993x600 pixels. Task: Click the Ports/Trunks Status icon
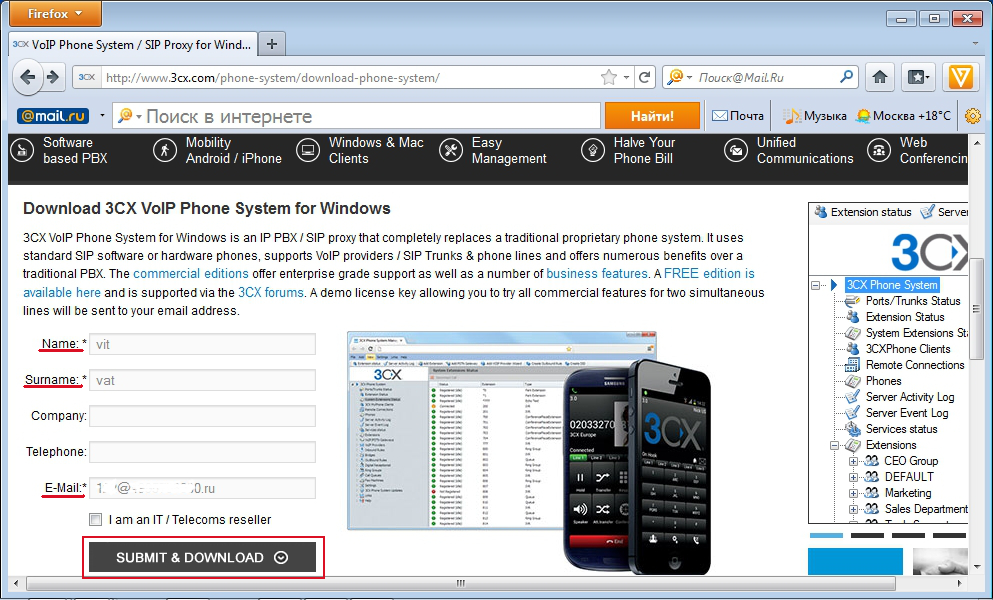coord(853,301)
